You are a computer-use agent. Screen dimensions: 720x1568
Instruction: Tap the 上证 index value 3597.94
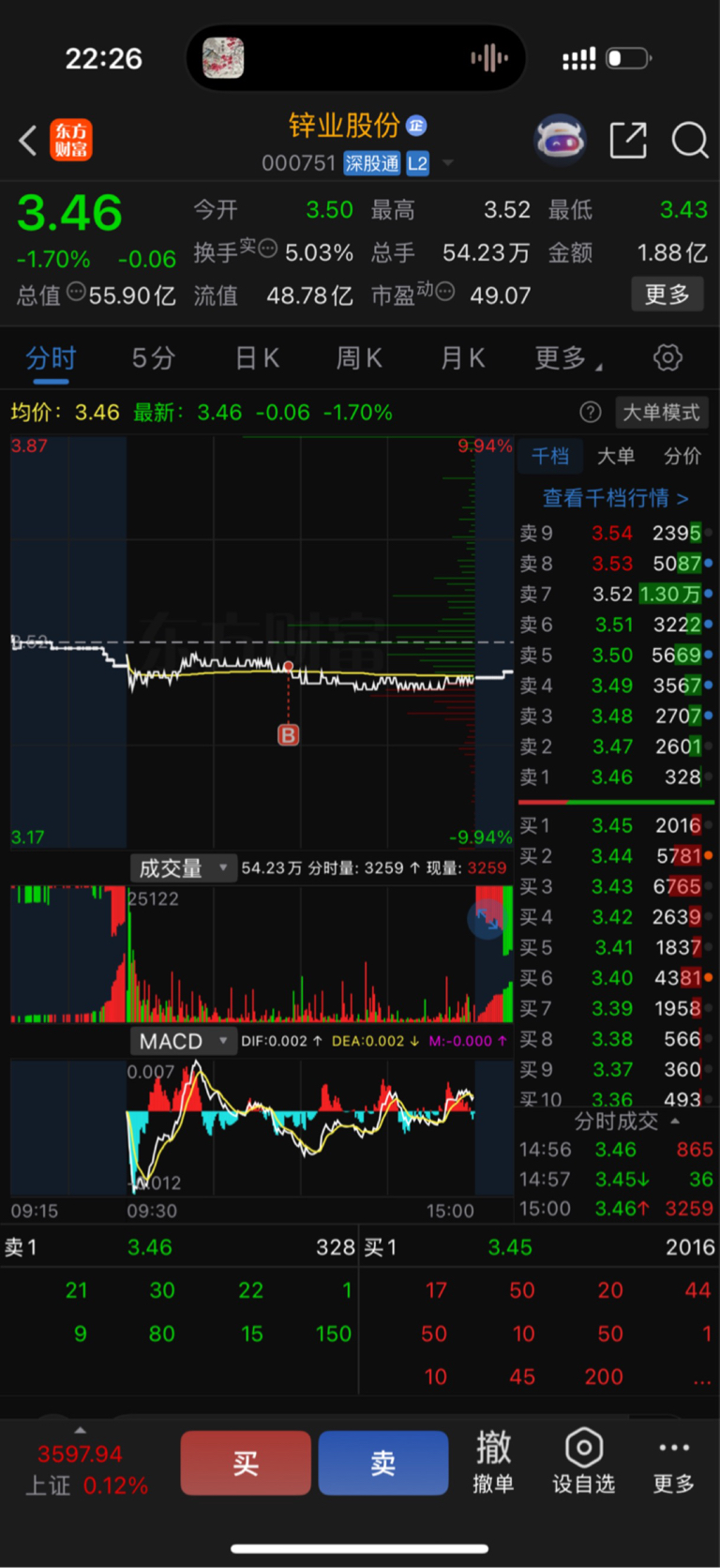pyautogui.click(x=80, y=1454)
